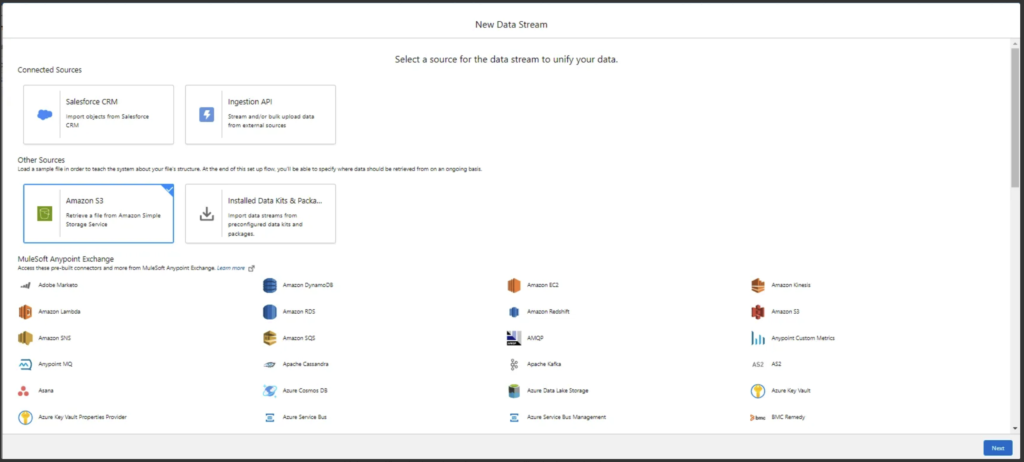The height and width of the screenshot is (462, 1024).
Task: Open the Asana connector icon
Action: [x=24, y=391]
